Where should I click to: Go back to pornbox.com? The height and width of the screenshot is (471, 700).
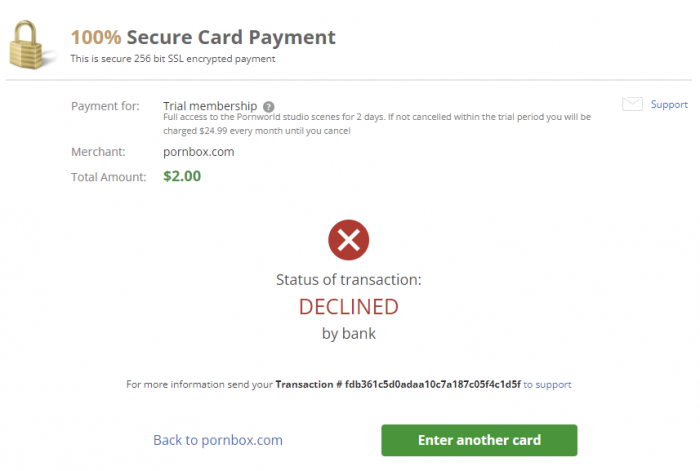coord(218,440)
